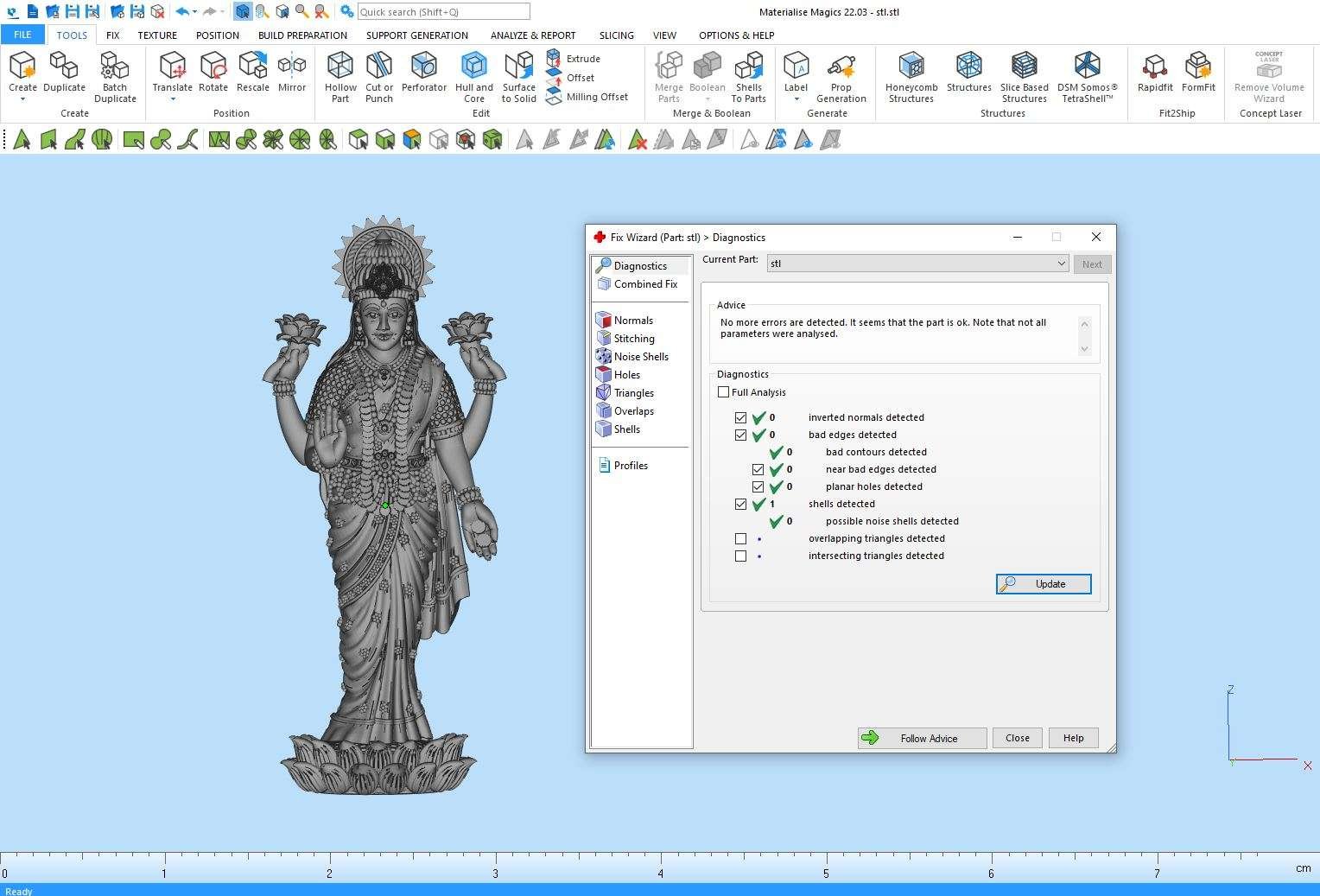The height and width of the screenshot is (896, 1320).
Task: Uncheck inverted normals detection
Action: 741,417
